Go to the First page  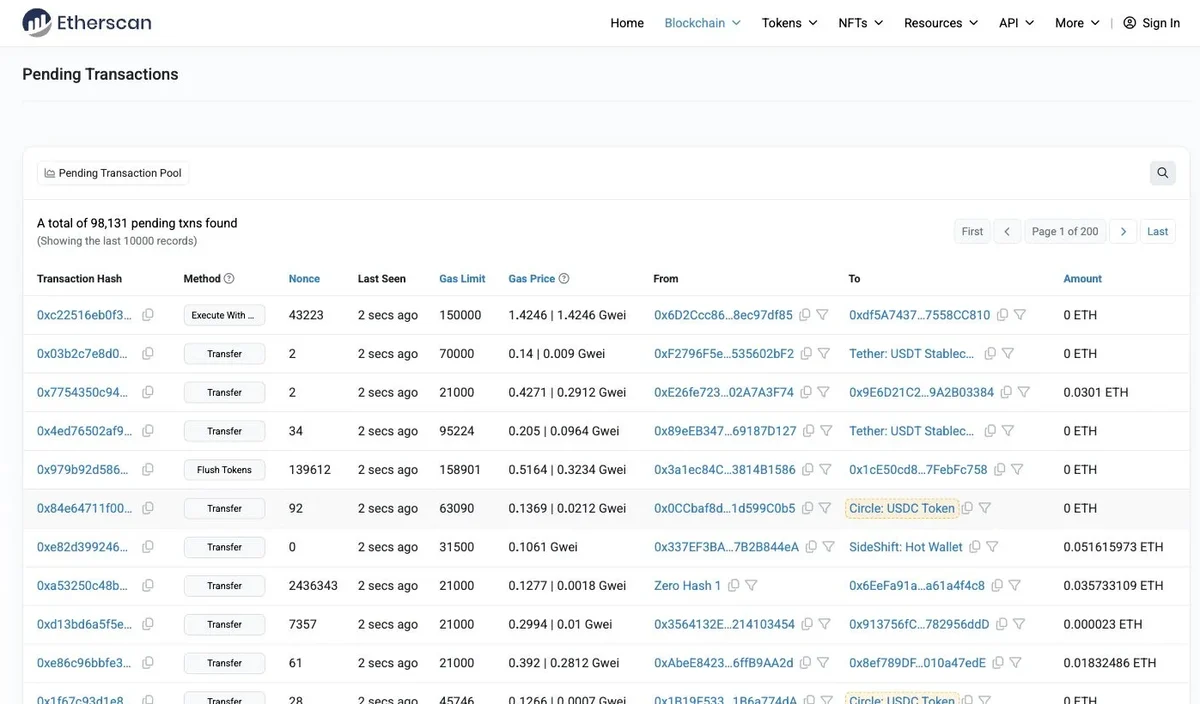(972, 231)
